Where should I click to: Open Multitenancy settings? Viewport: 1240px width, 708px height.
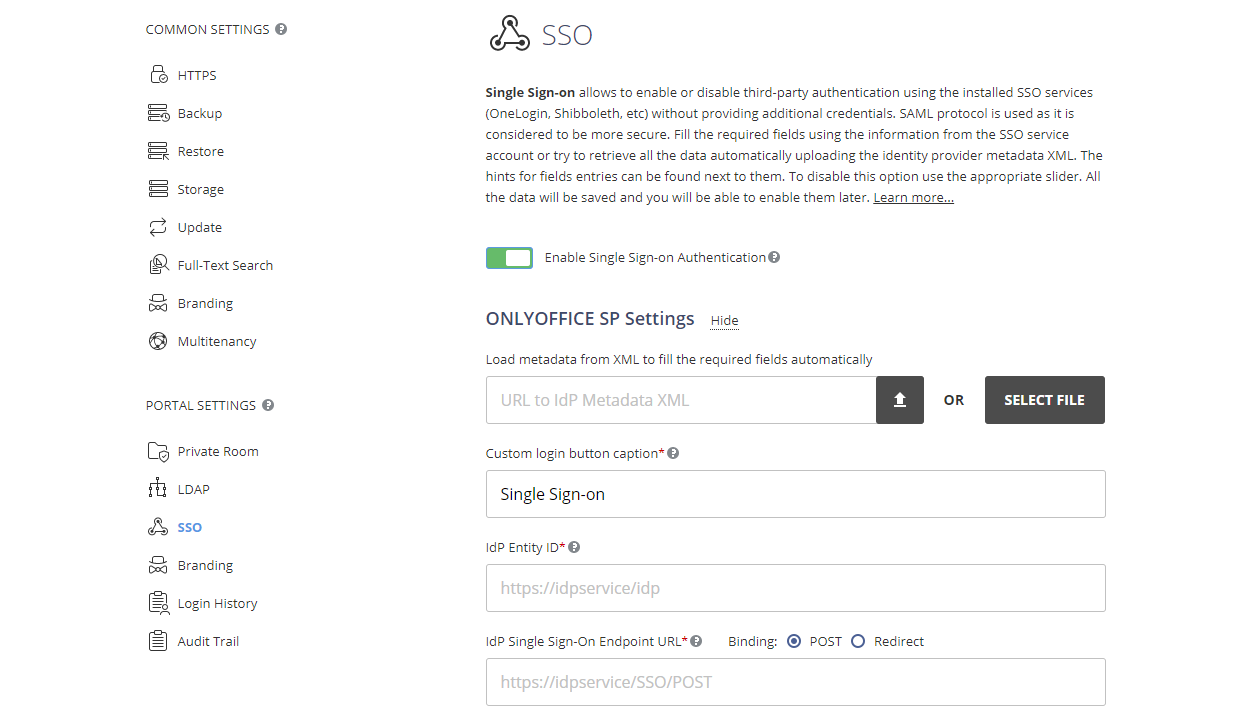(217, 341)
